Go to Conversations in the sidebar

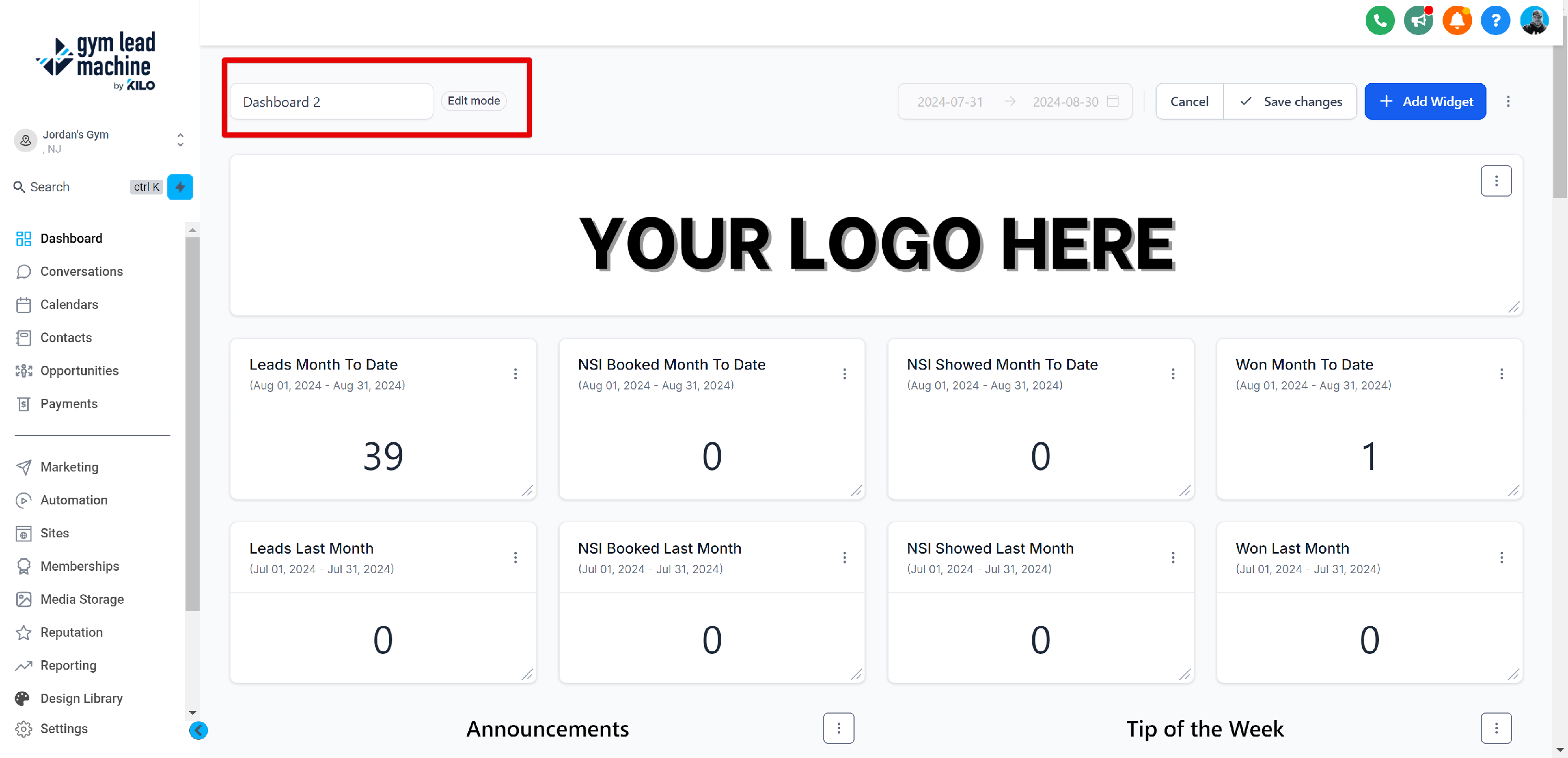coord(82,271)
